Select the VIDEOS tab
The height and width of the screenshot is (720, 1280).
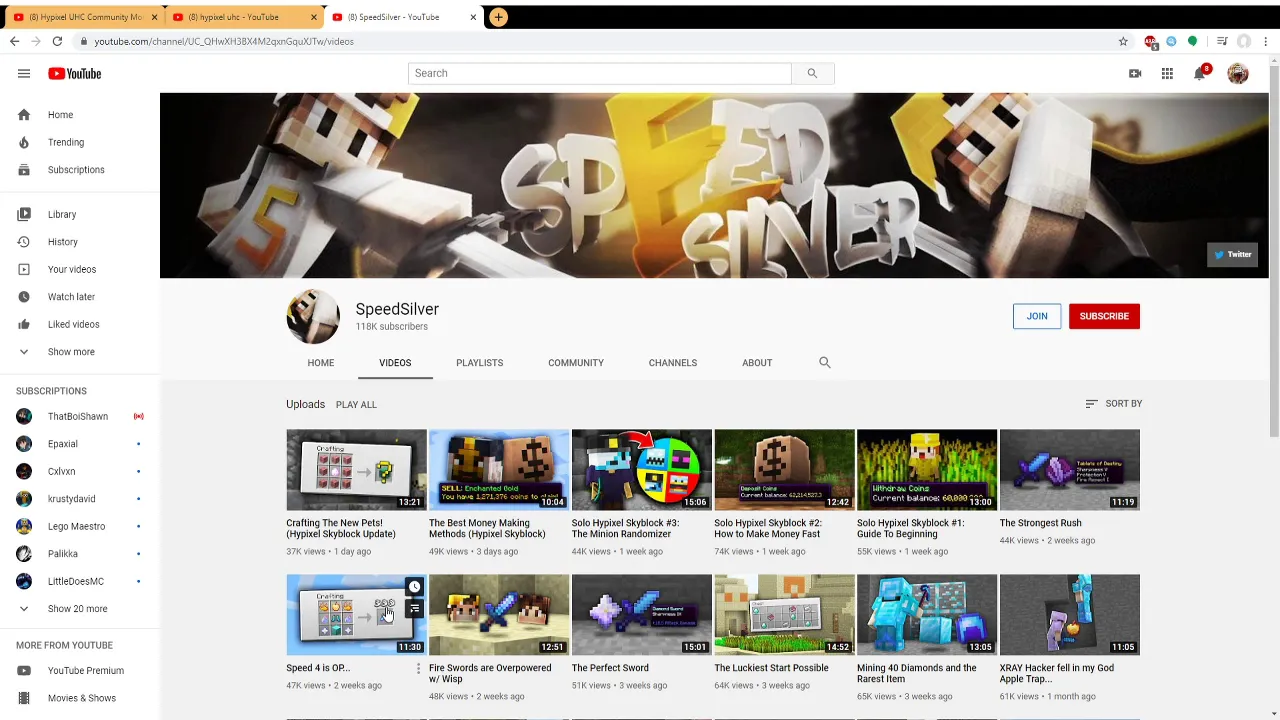coord(395,363)
